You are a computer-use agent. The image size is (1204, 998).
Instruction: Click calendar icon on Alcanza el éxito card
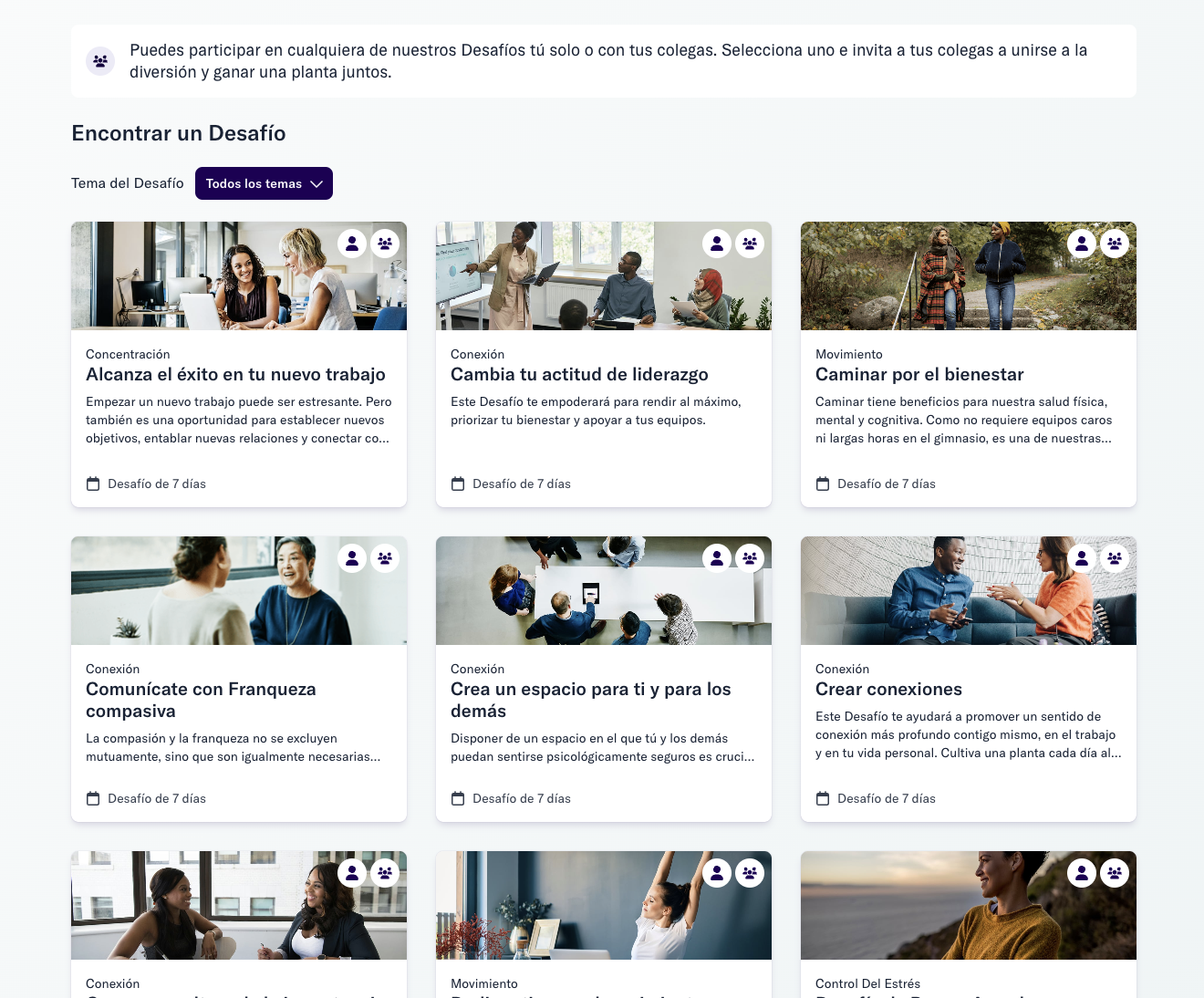tap(93, 483)
